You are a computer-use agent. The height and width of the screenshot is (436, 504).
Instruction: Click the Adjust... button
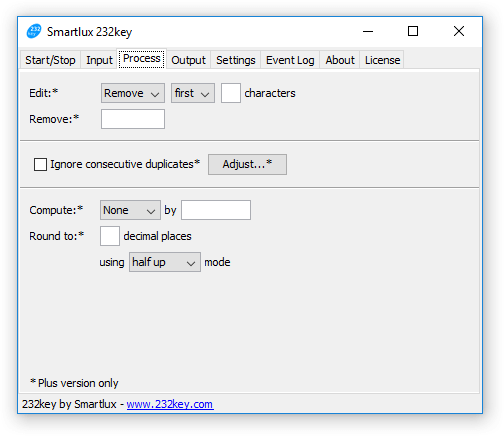(247, 164)
